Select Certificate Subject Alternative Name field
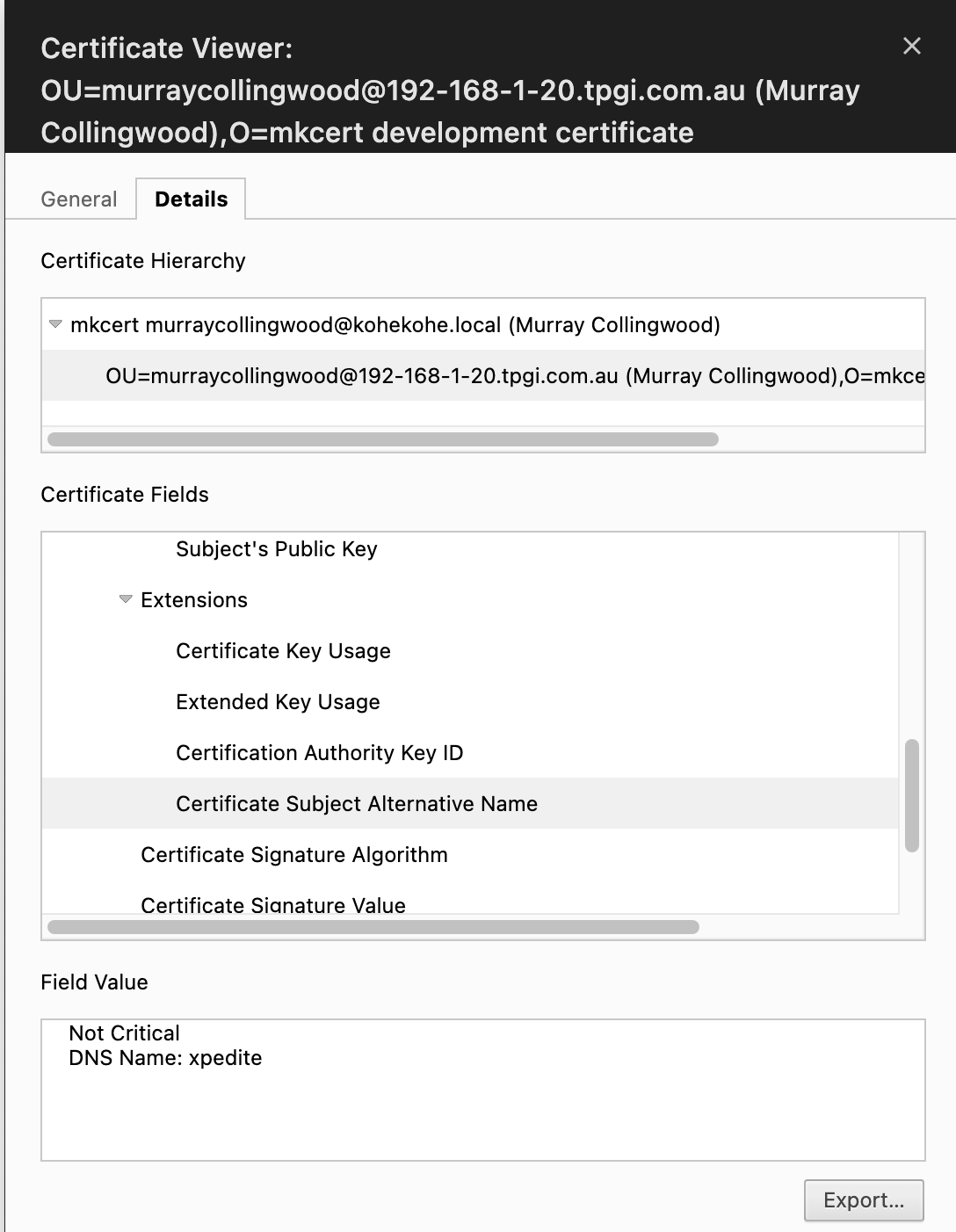Viewport: 956px width, 1232px height. 356,804
